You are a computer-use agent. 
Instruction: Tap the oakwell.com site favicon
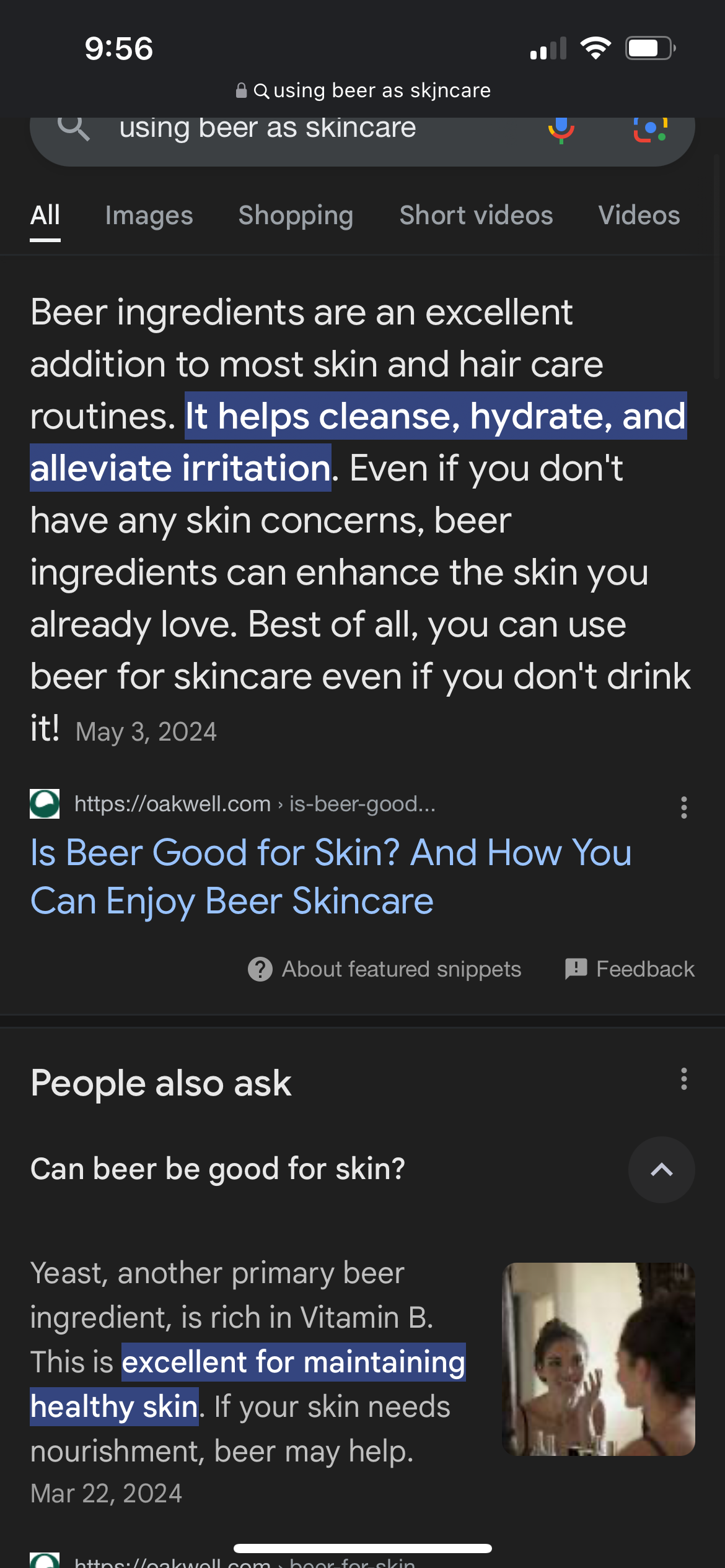pos(45,804)
